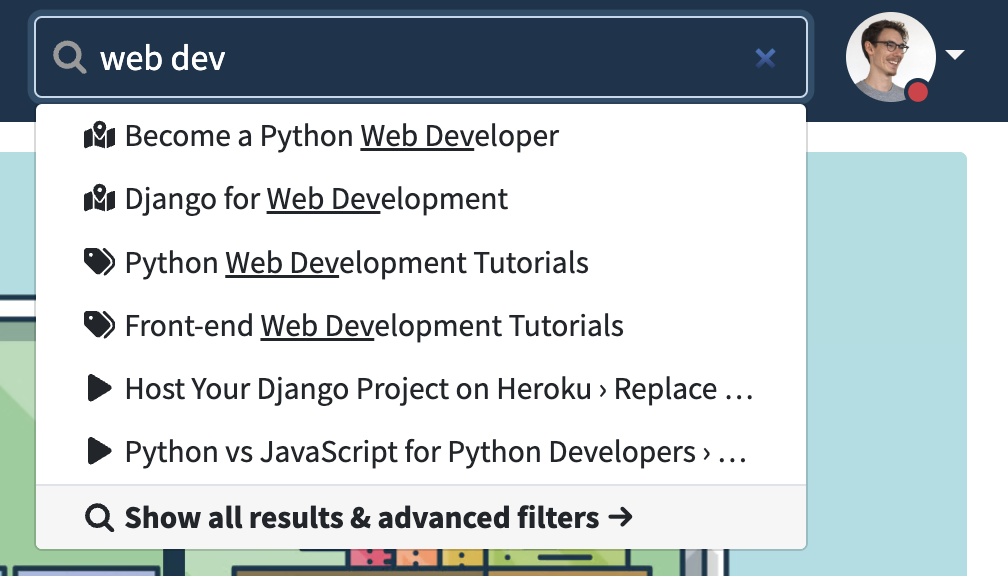The image size is (1008, 576).
Task: Clear the search with the X icon
Action: [766, 57]
